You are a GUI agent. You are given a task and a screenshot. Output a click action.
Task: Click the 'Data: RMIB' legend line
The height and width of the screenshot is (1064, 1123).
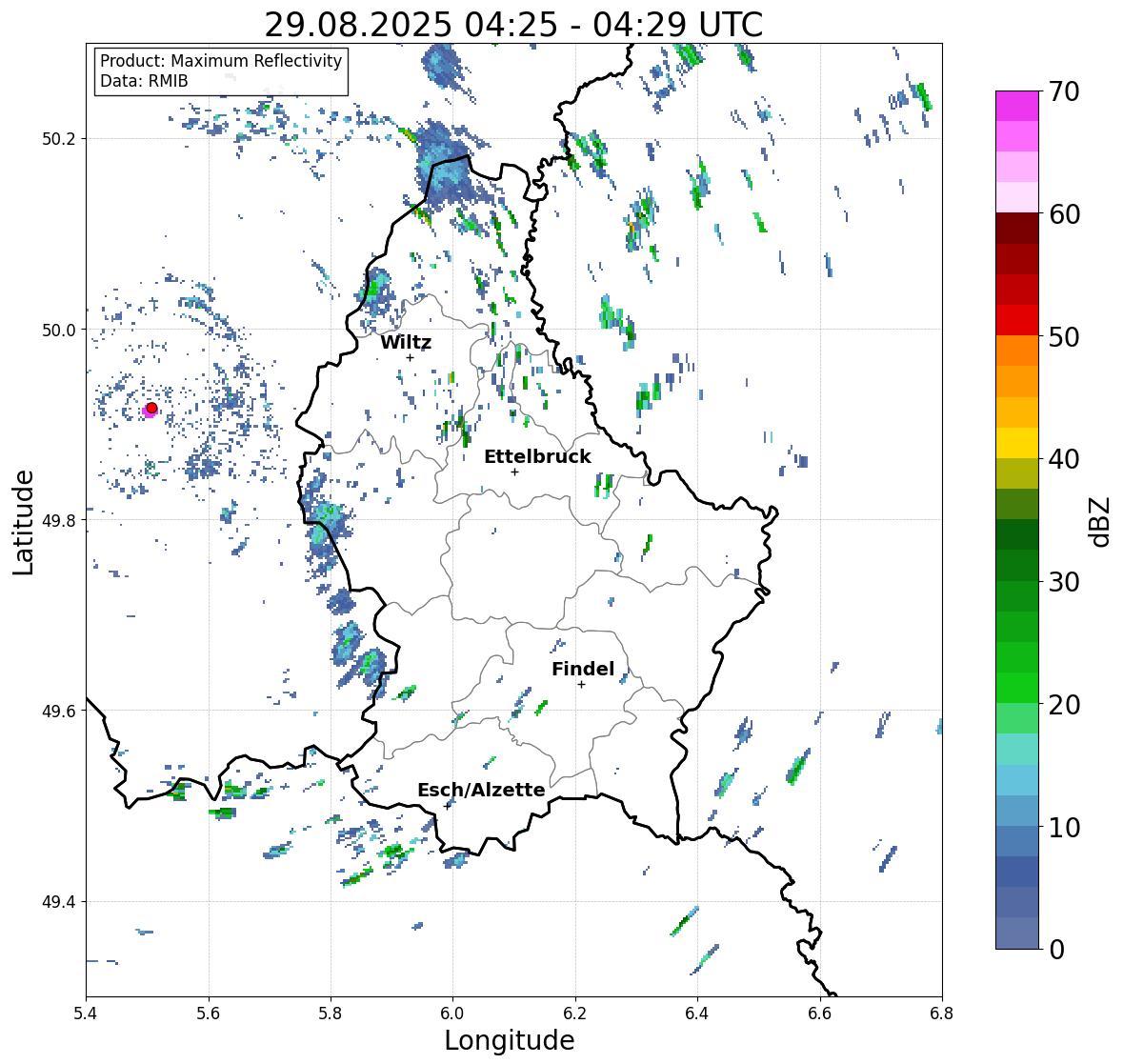click(144, 81)
